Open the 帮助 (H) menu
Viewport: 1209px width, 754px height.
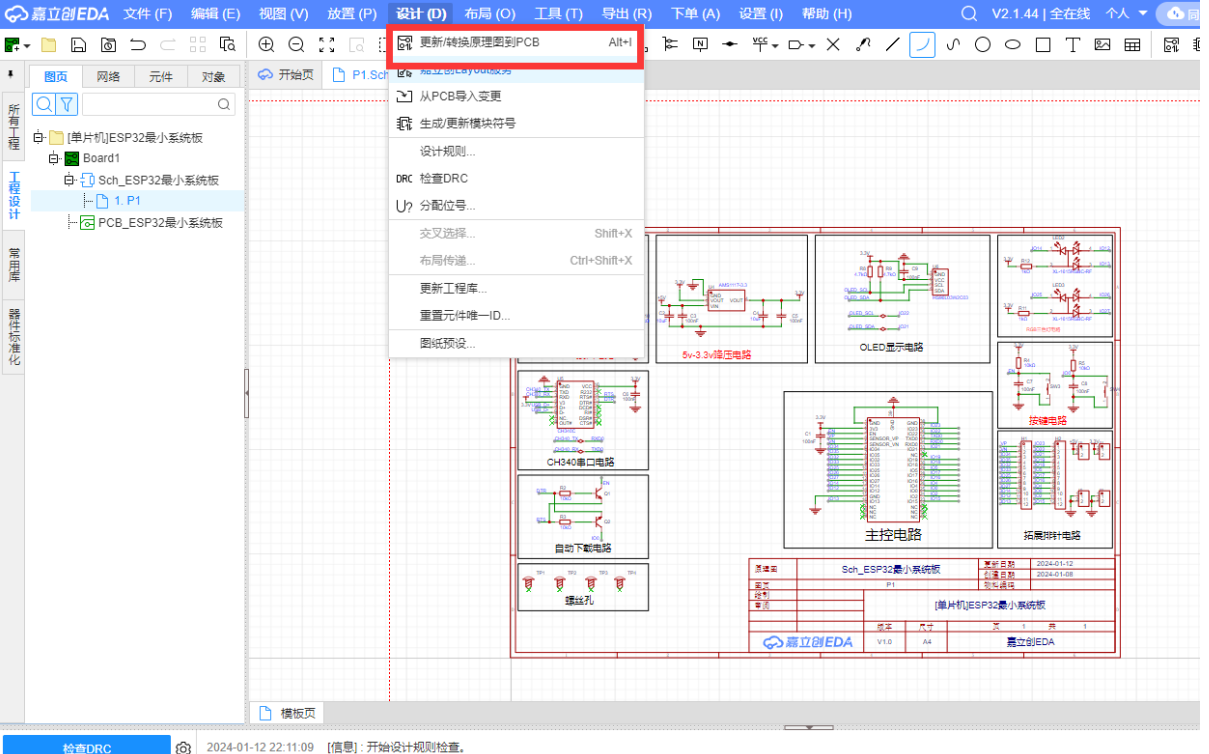[x=827, y=14]
